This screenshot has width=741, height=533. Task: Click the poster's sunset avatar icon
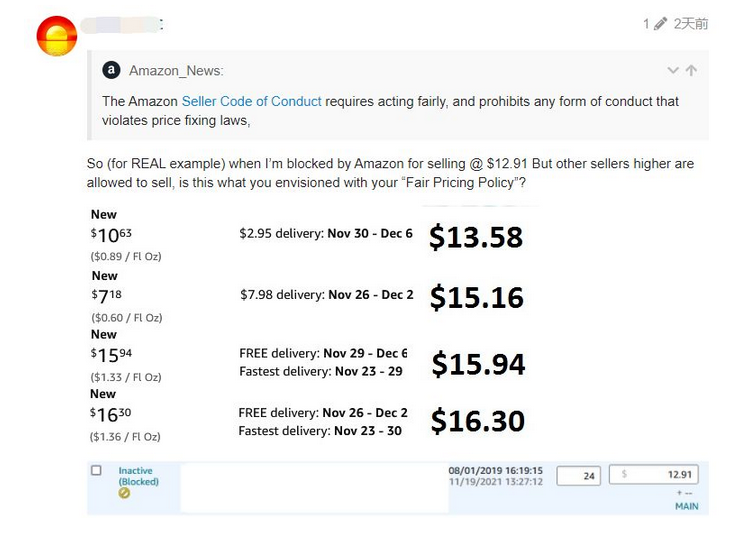click(x=57, y=36)
